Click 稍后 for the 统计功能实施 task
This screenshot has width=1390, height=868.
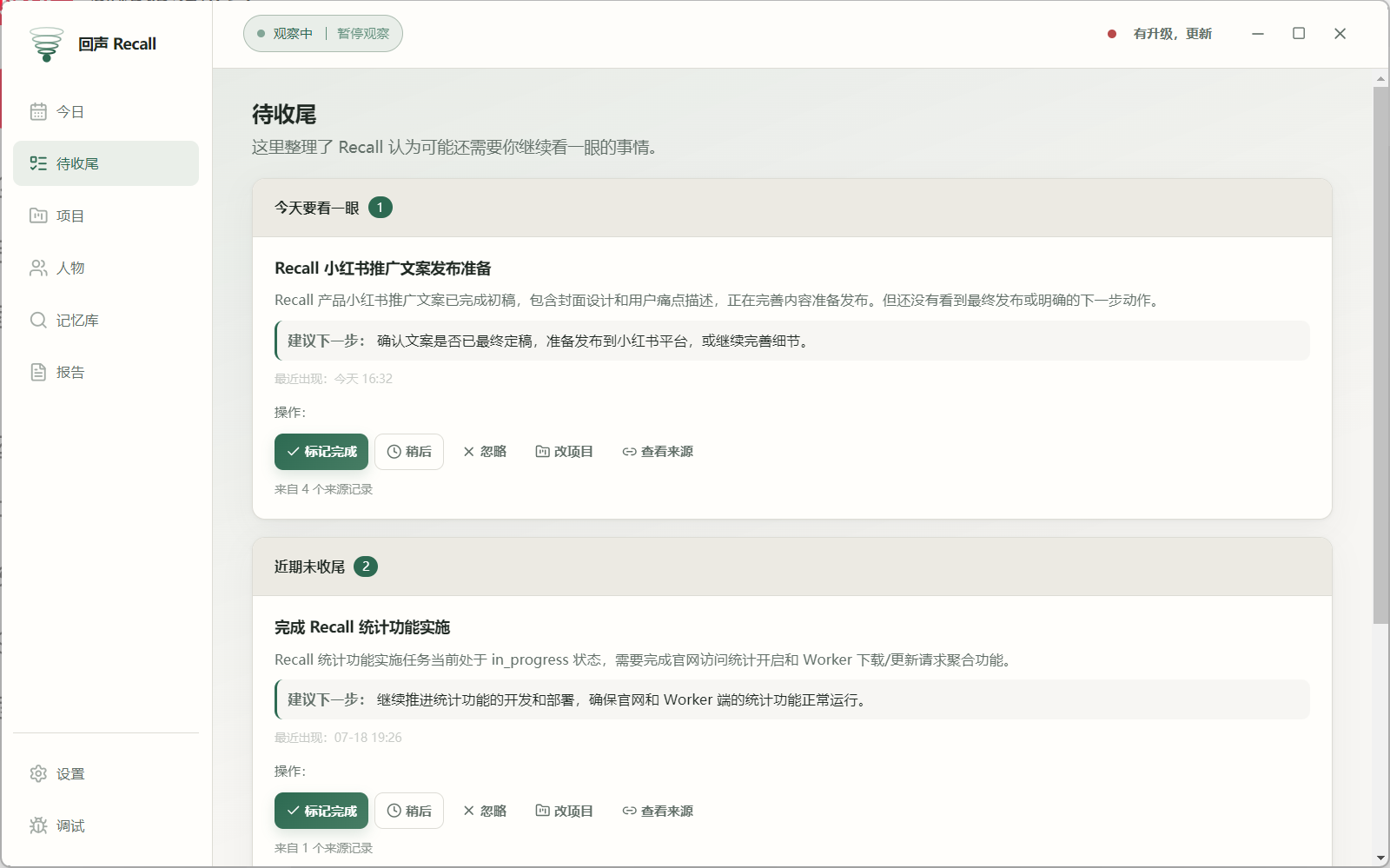[409, 811]
